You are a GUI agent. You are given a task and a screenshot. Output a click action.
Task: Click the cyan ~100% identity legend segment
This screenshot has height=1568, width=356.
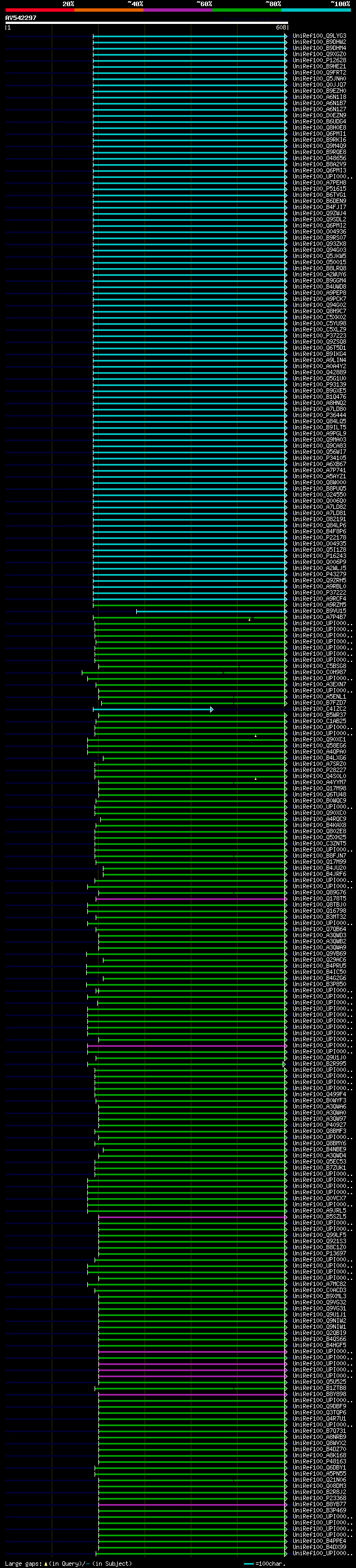point(316,10)
